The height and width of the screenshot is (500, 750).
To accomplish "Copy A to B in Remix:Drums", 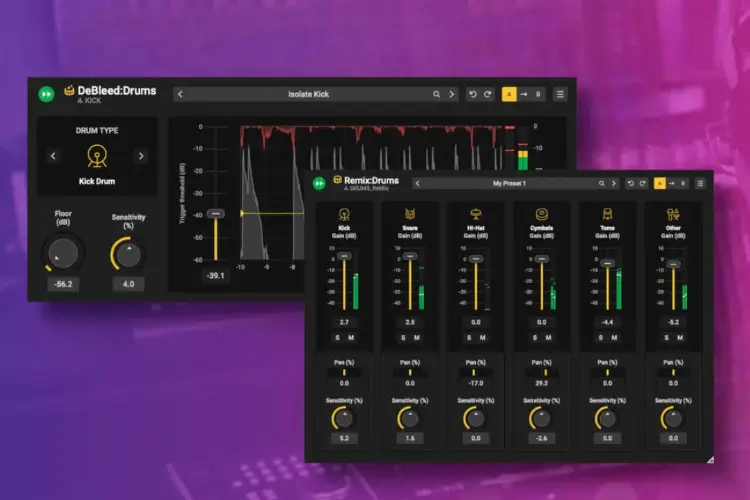I will (672, 183).
